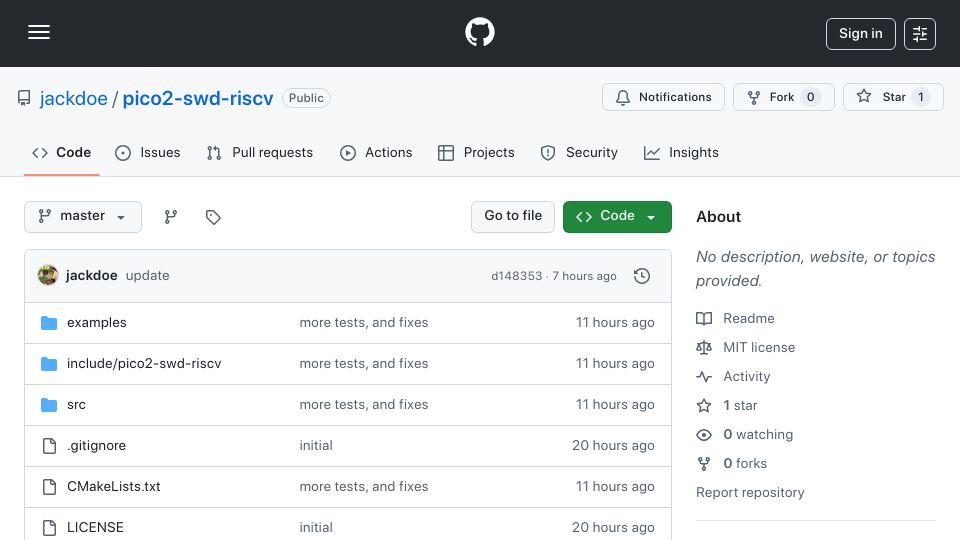Open the hamburger navigation menu

point(39,32)
